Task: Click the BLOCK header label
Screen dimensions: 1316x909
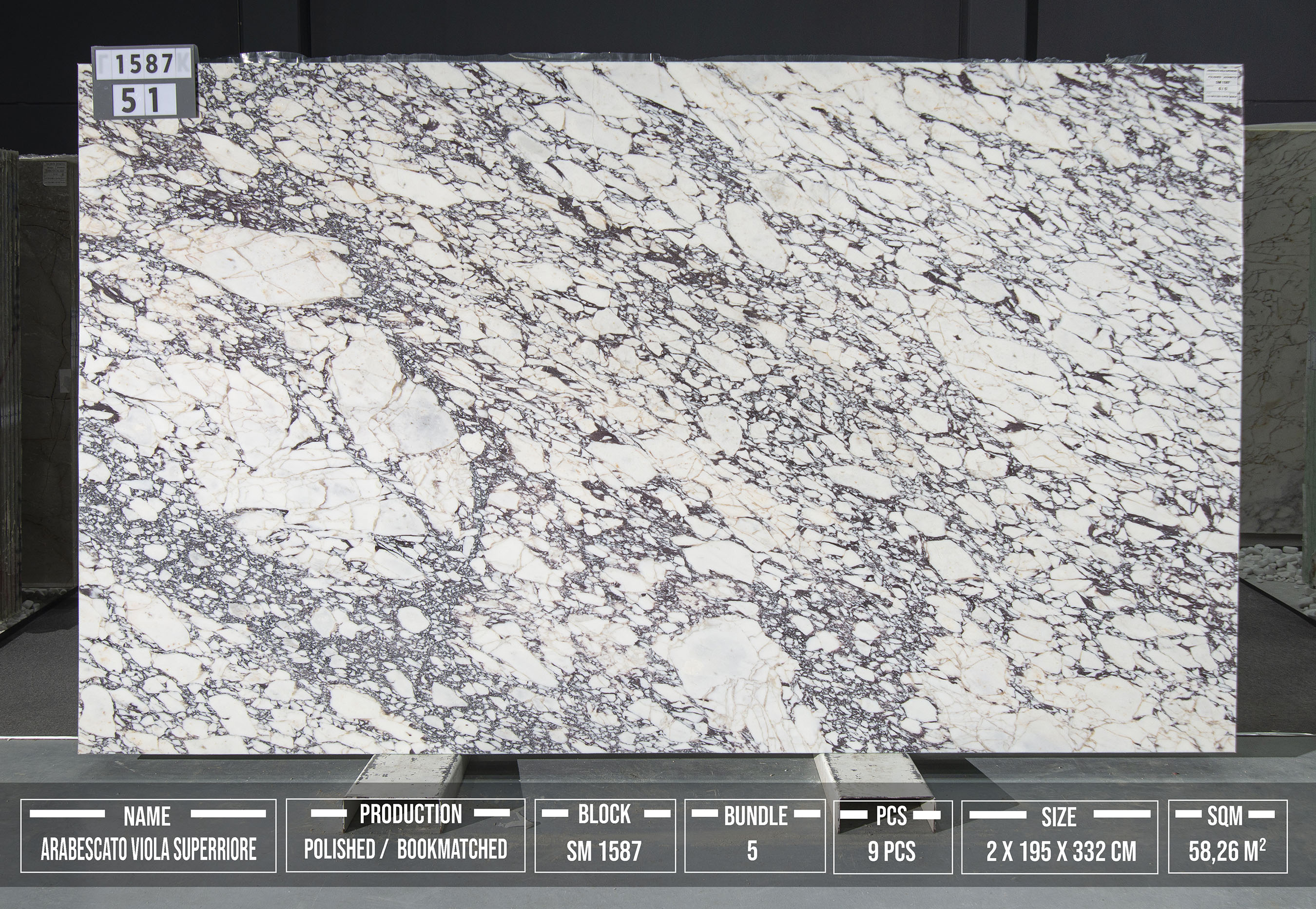Action: pyautogui.click(x=604, y=814)
